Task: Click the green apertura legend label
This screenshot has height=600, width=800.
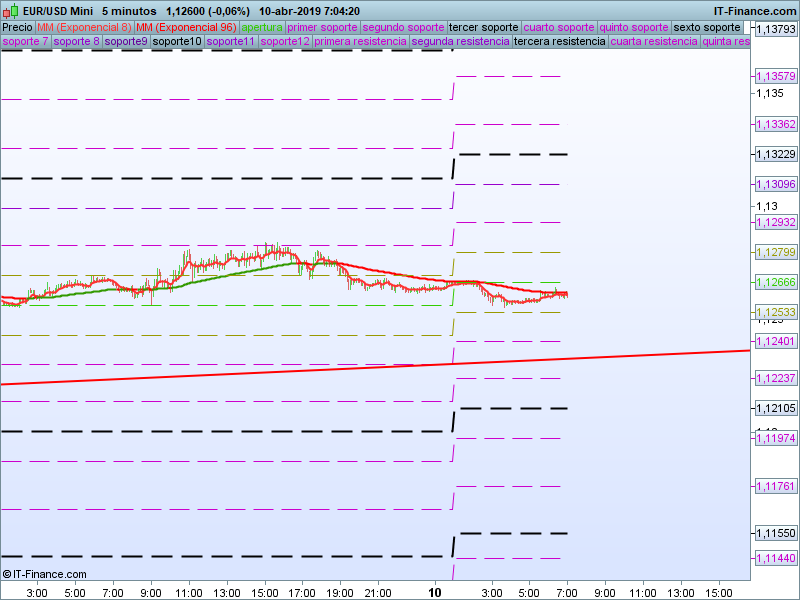Action: [262, 27]
